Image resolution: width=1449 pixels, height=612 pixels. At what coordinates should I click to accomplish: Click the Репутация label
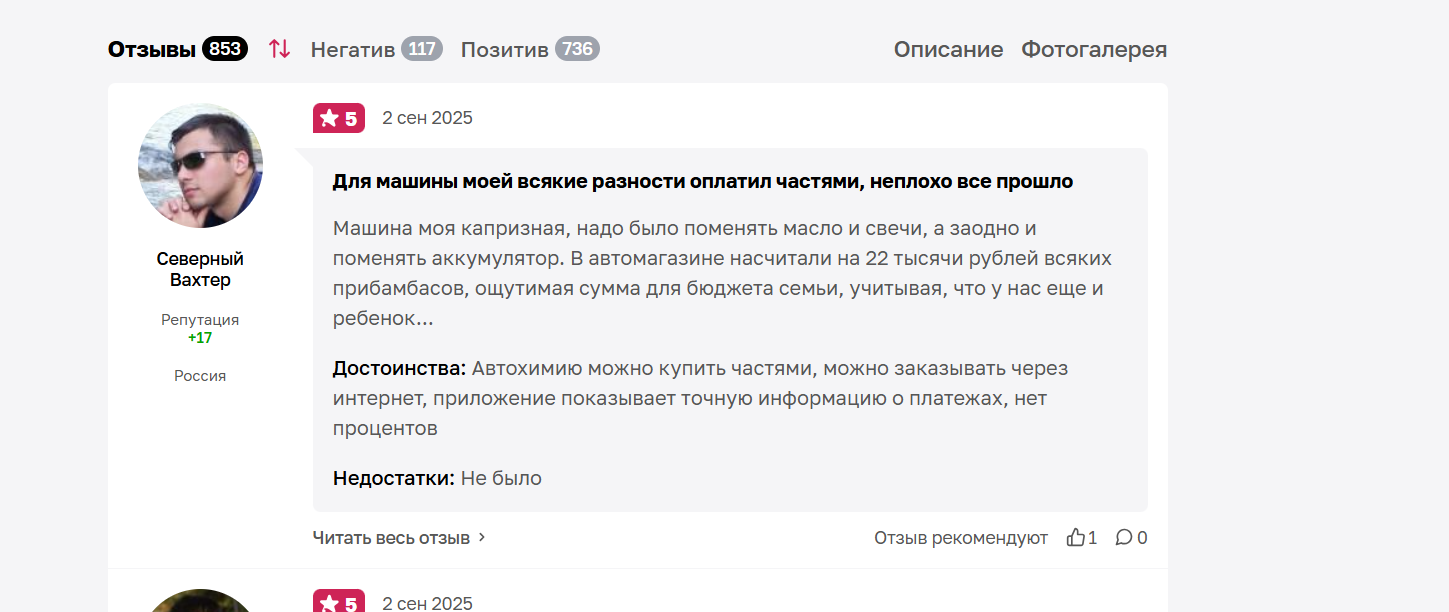[x=200, y=320]
